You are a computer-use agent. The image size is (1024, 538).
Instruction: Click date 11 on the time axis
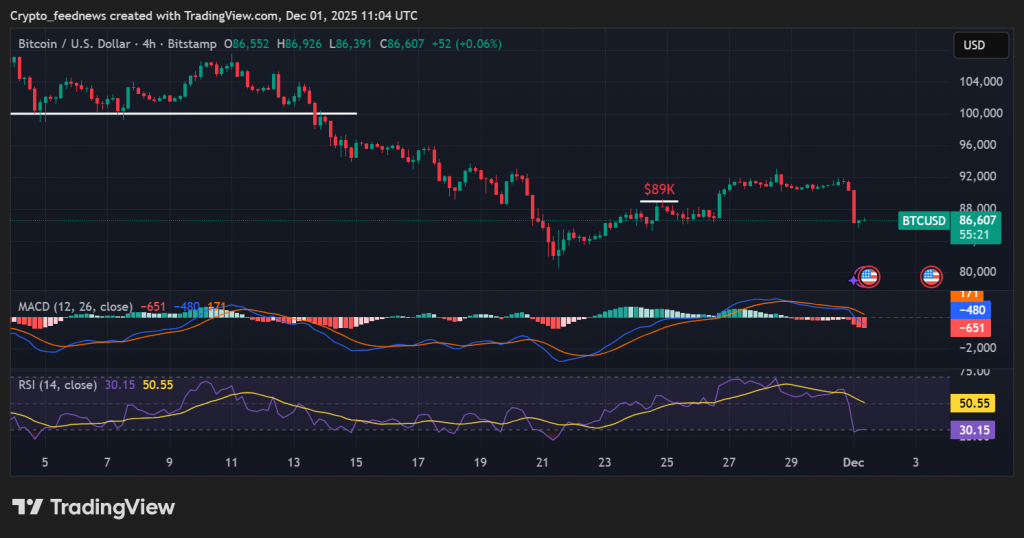(231, 463)
